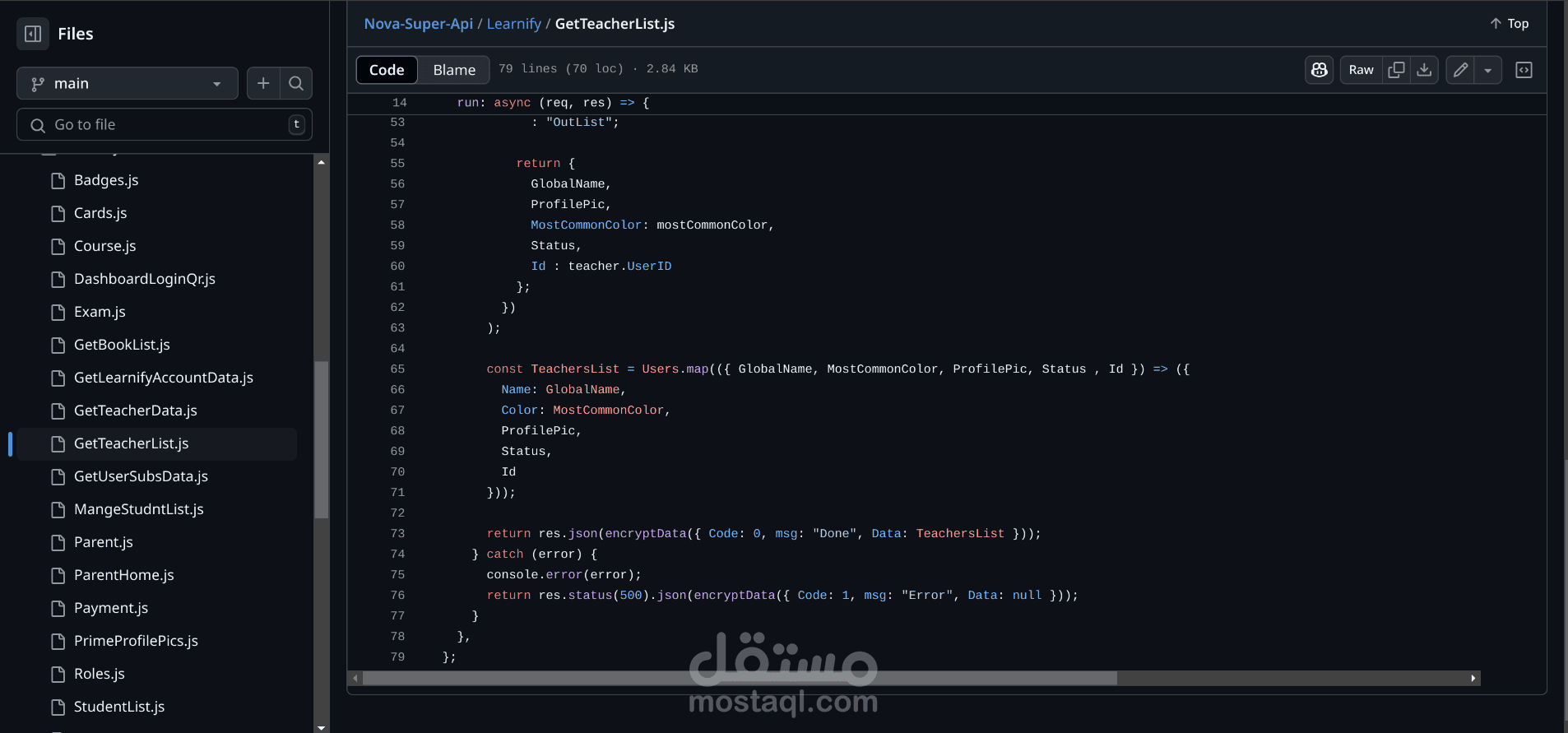This screenshot has height=733, width=1568.
Task: Open DashboardLoginQr.js file
Action: click(x=145, y=279)
